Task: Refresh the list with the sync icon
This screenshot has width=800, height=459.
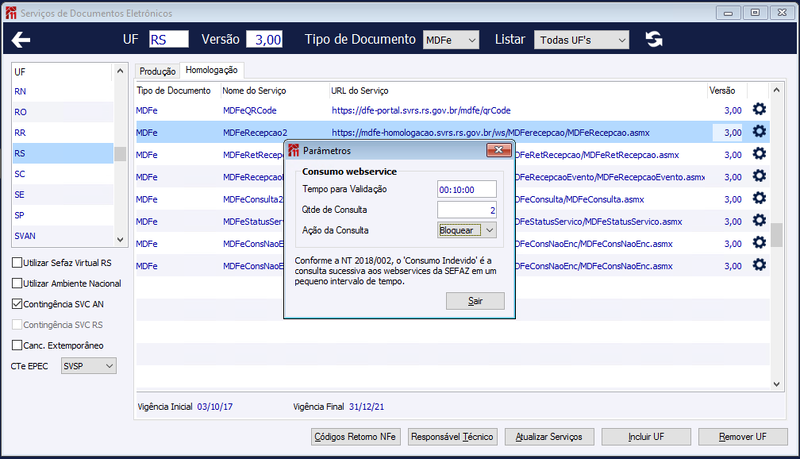Action: [654, 39]
